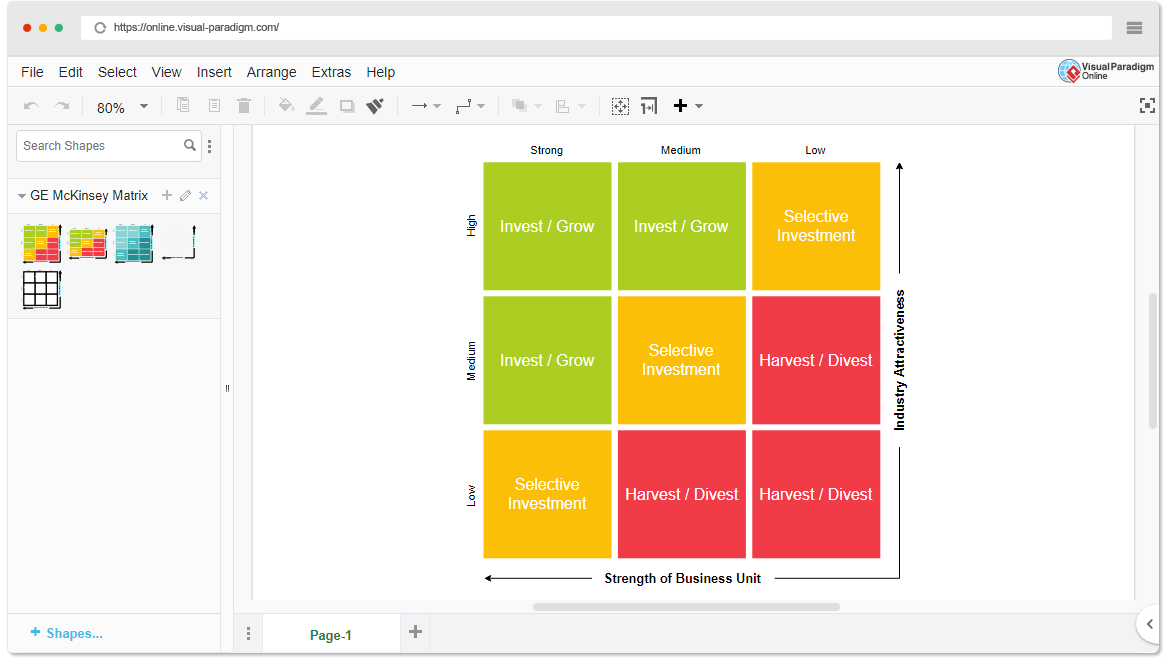The height and width of the screenshot is (665, 1170).
Task: Click the Delete trash icon
Action: click(244, 106)
